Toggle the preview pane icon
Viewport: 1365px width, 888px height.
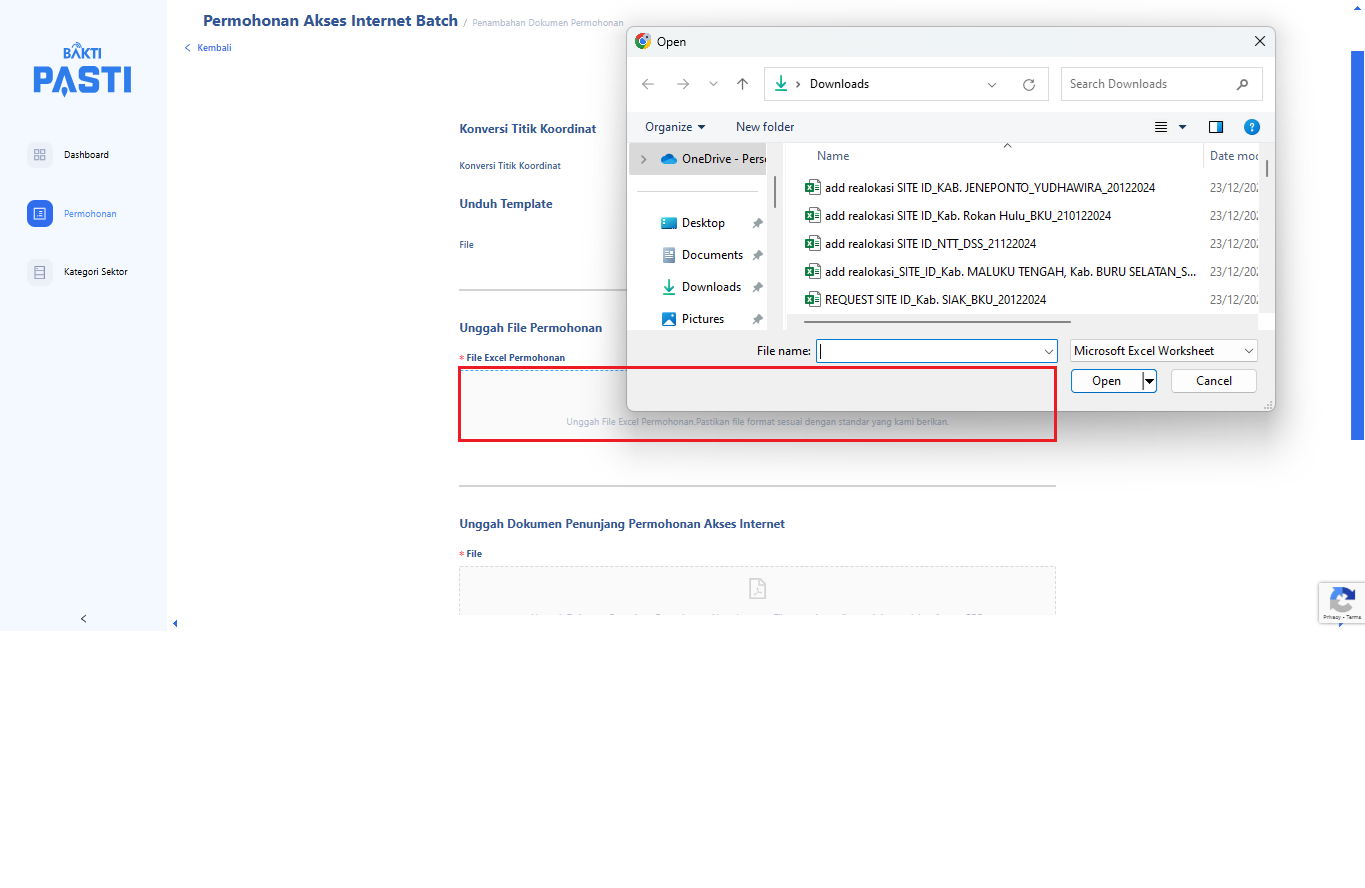click(x=1215, y=127)
